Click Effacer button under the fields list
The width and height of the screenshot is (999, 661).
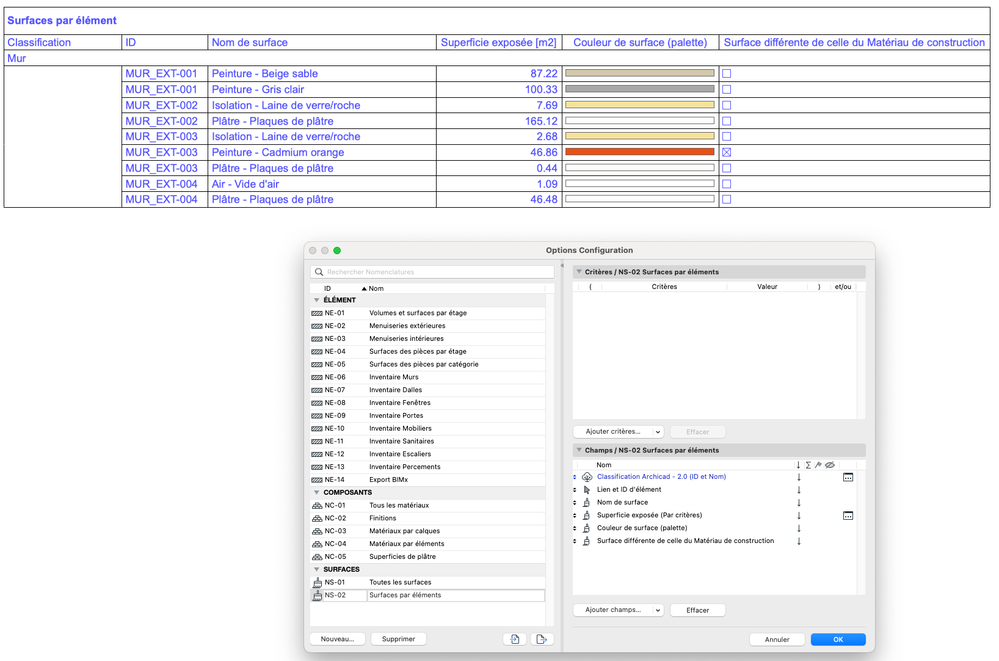point(698,610)
